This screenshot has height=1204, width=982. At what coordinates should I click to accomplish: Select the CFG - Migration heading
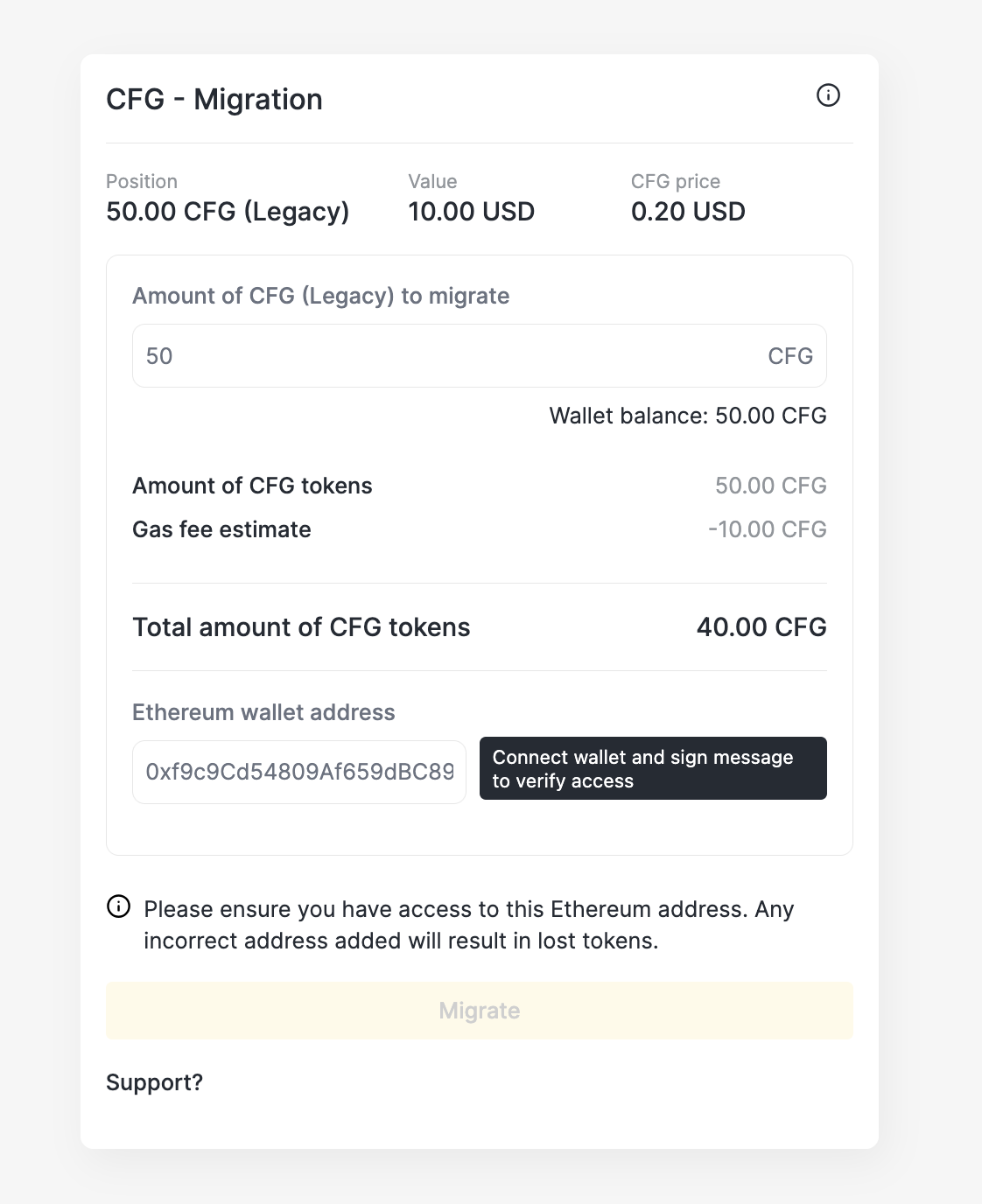pos(214,100)
